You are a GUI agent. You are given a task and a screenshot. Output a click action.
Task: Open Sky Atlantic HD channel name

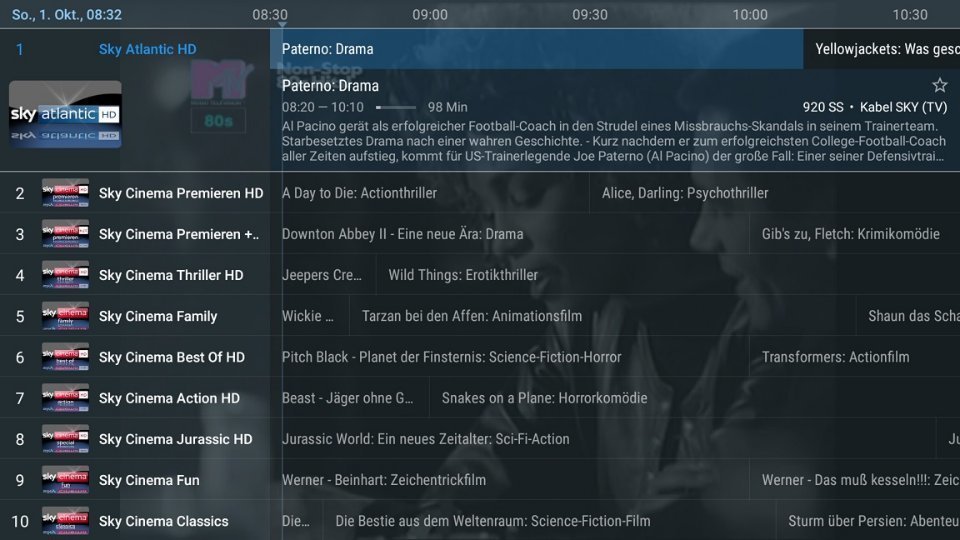(148, 49)
